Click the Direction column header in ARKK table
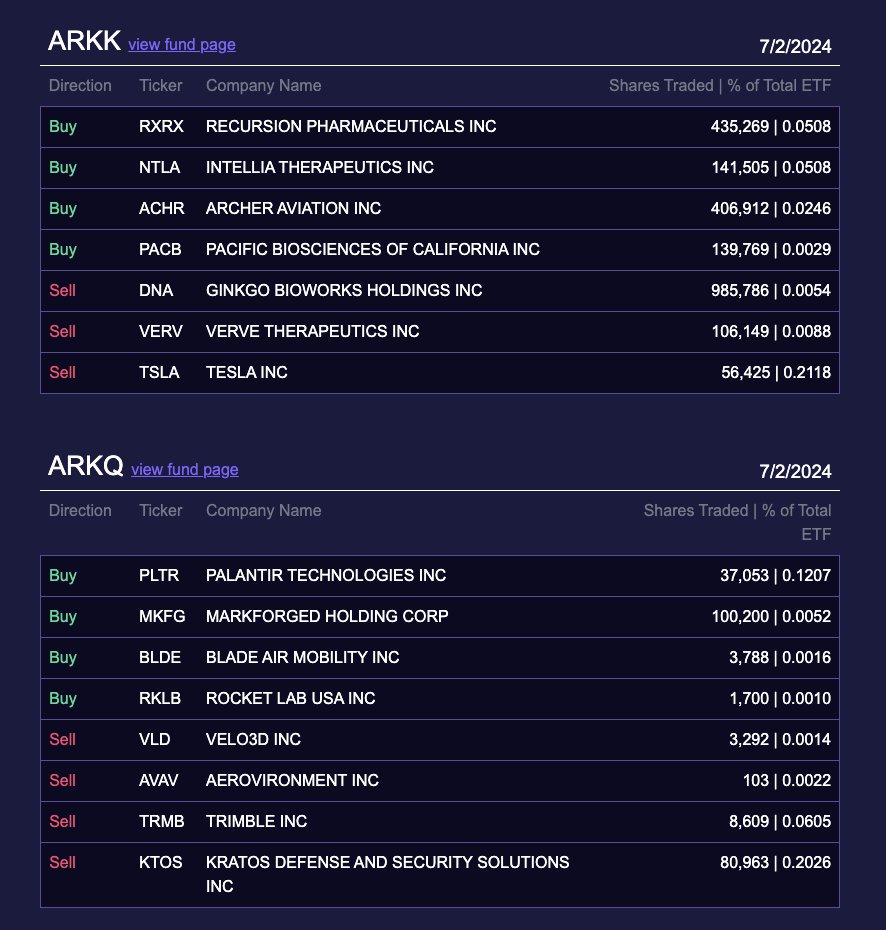The height and width of the screenshot is (930, 886). (80, 85)
